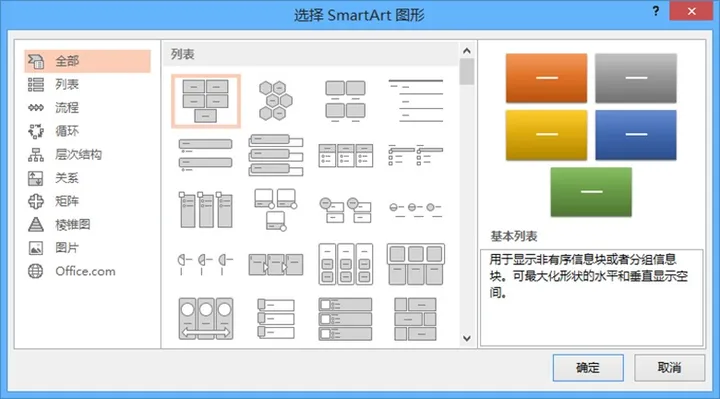Open the 循环 cycle category
720x399 pixels.
click(87, 131)
